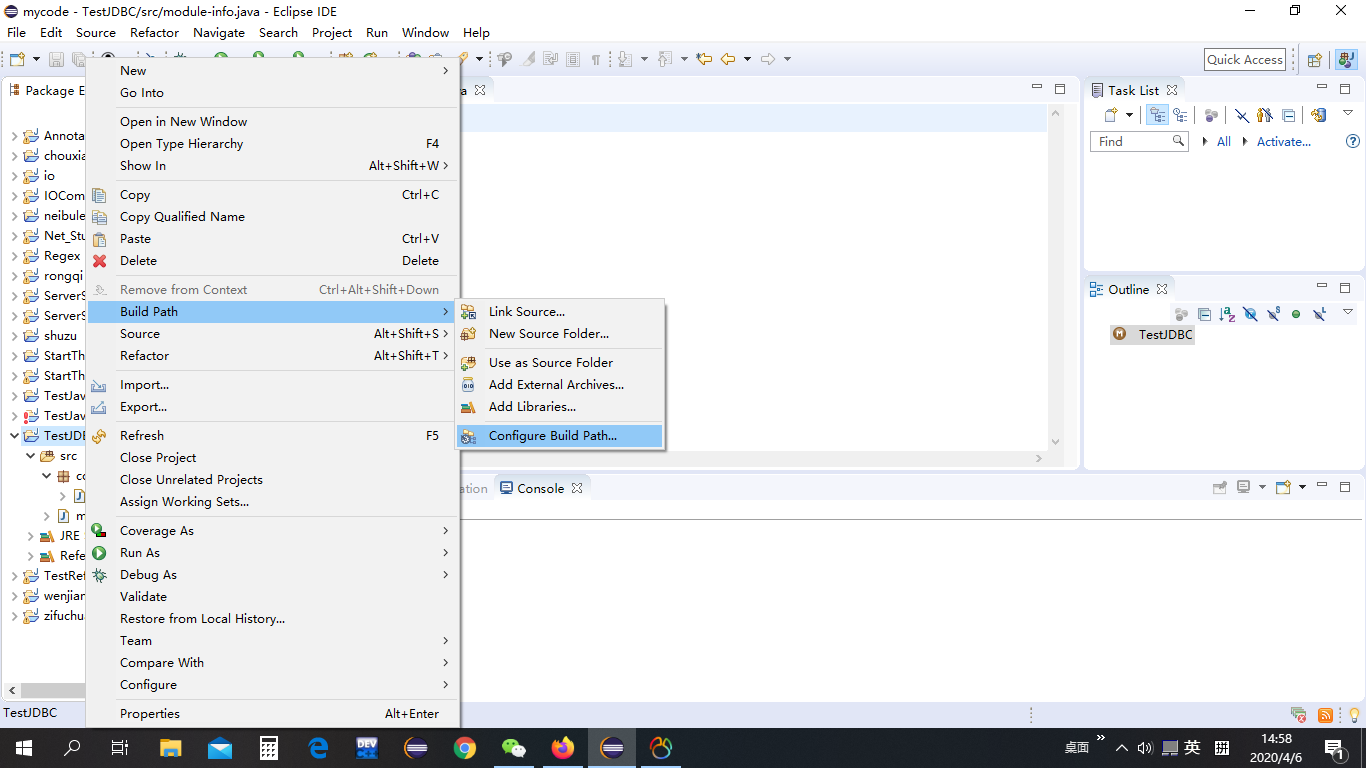
Task: Collapse the src folder tree node
Action: click(x=31, y=456)
